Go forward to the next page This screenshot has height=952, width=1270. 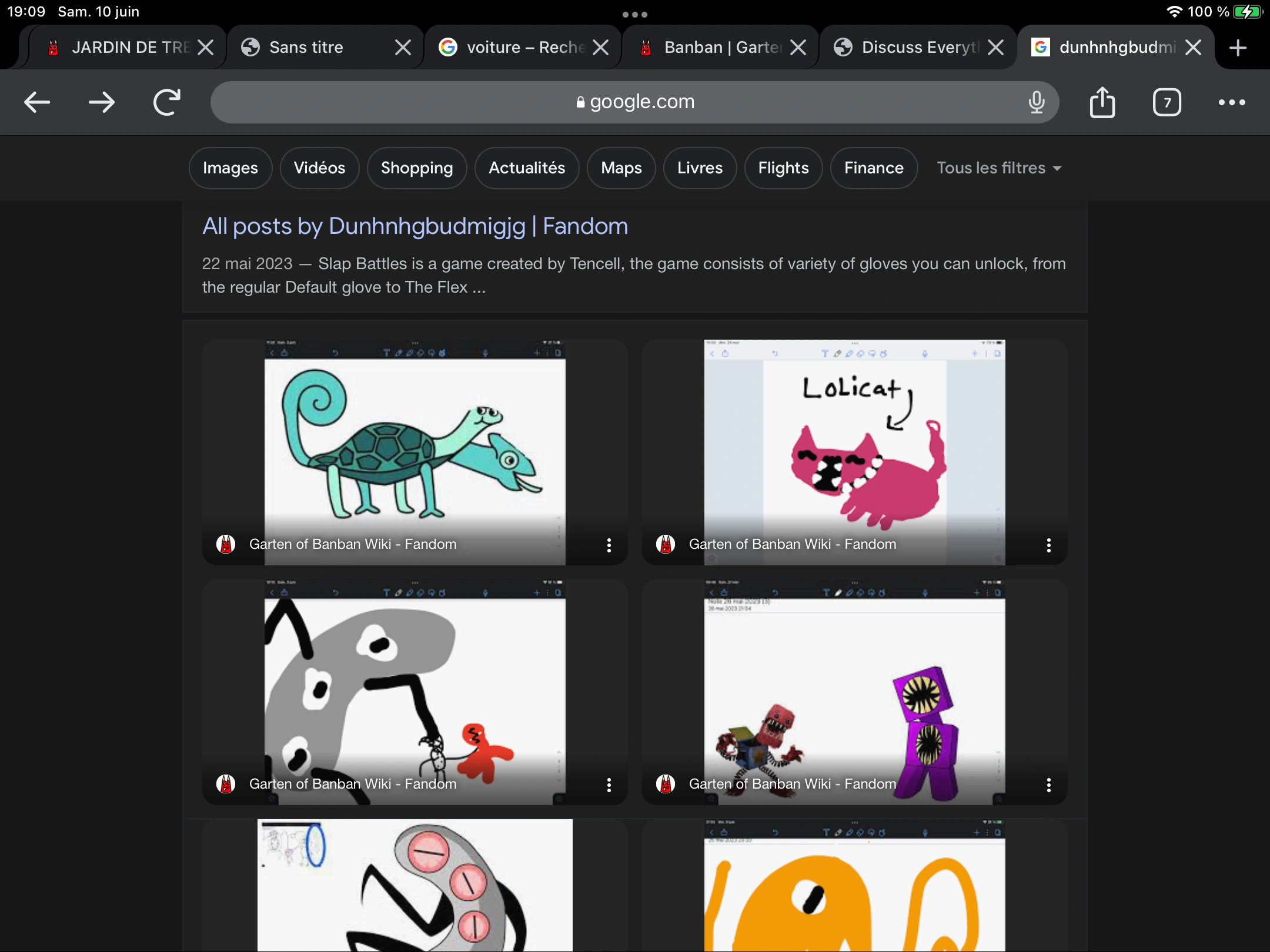coord(102,102)
